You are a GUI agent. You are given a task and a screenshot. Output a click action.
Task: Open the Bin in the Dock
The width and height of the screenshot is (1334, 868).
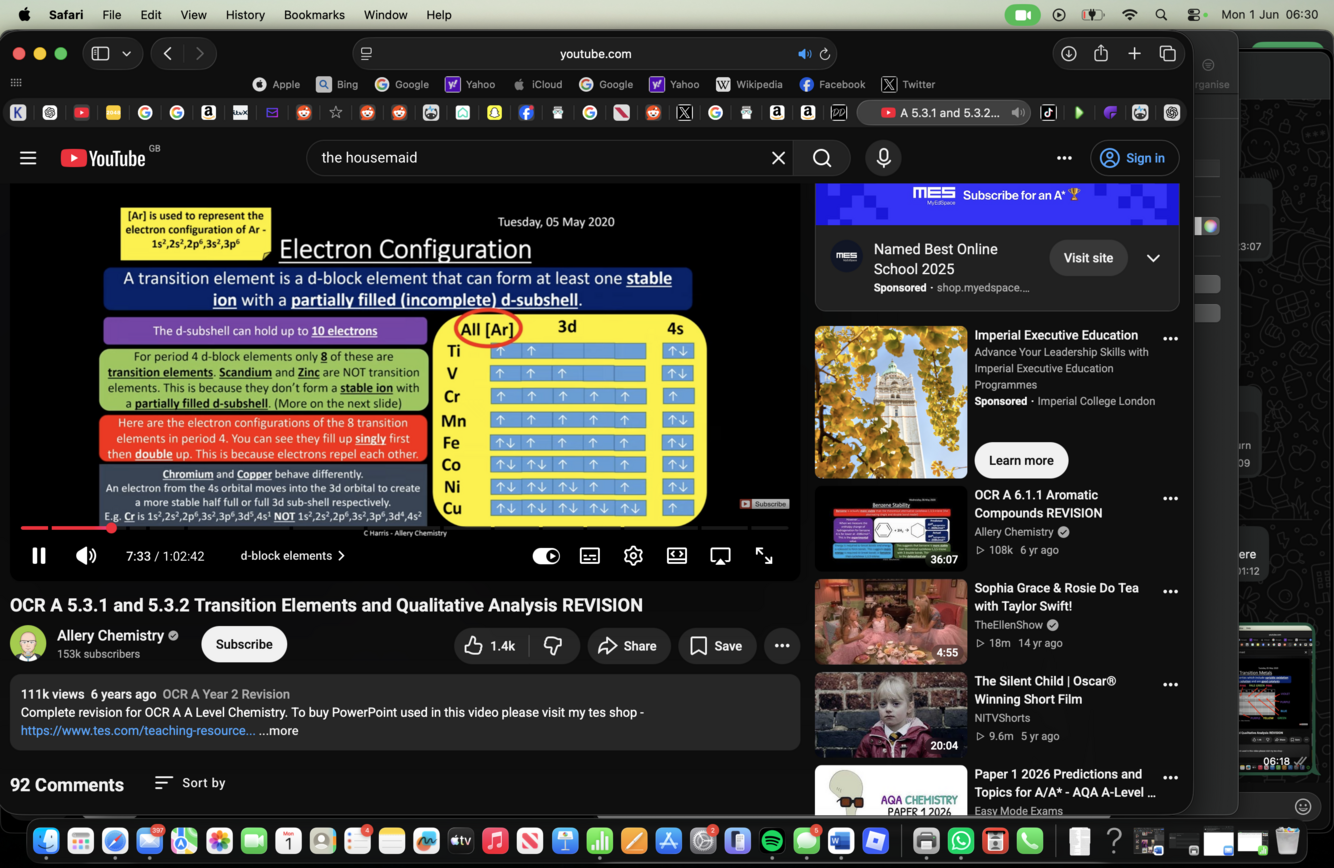pyautogui.click(x=1287, y=841)
